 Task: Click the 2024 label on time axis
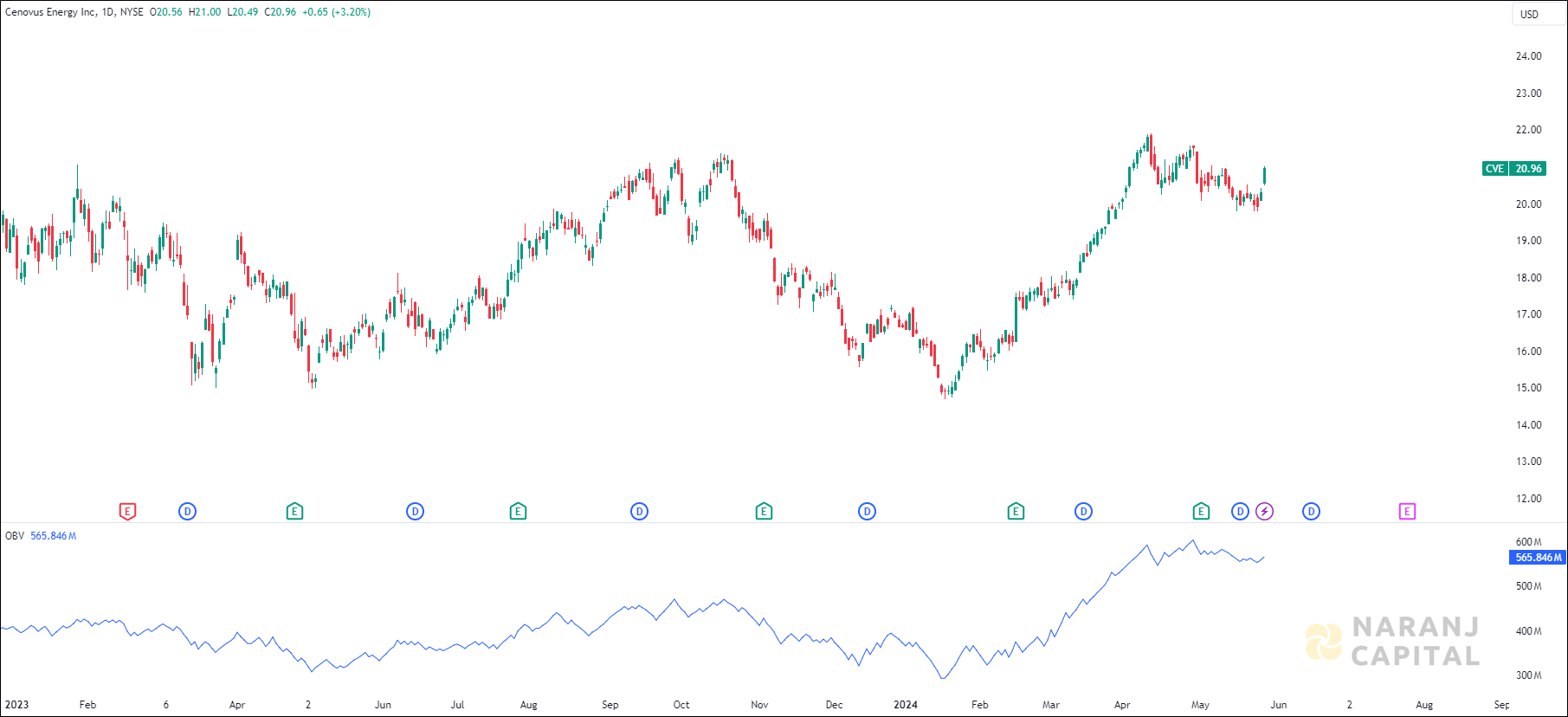(x=906, y=705)
